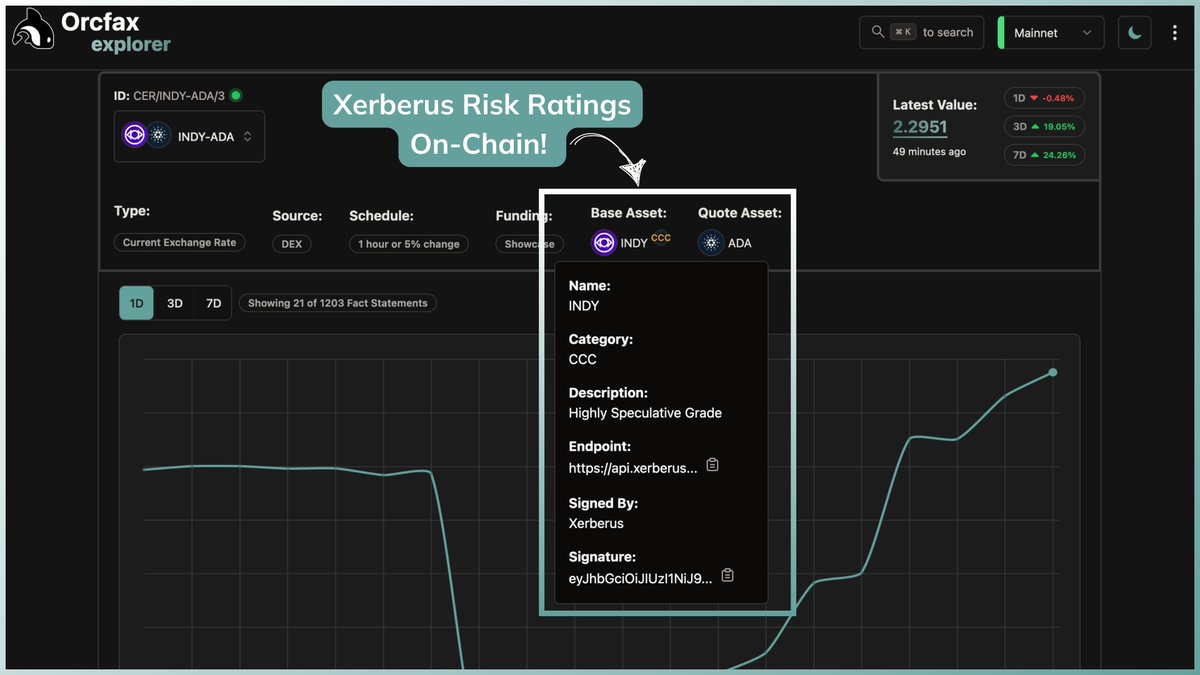Click the 49 minutes ago timestamp
The width and height of the screenshot is (1200, 675).
coord(929,152)
